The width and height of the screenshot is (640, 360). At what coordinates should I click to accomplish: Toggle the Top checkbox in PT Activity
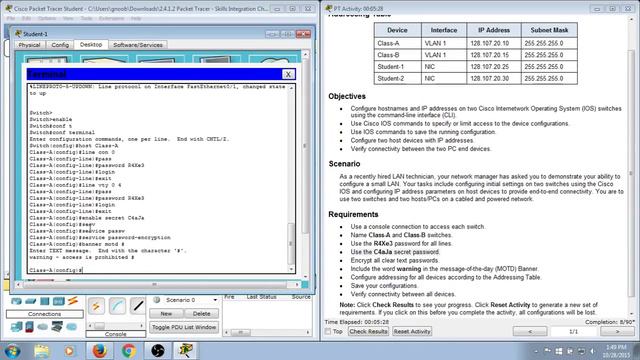point(328,331)
